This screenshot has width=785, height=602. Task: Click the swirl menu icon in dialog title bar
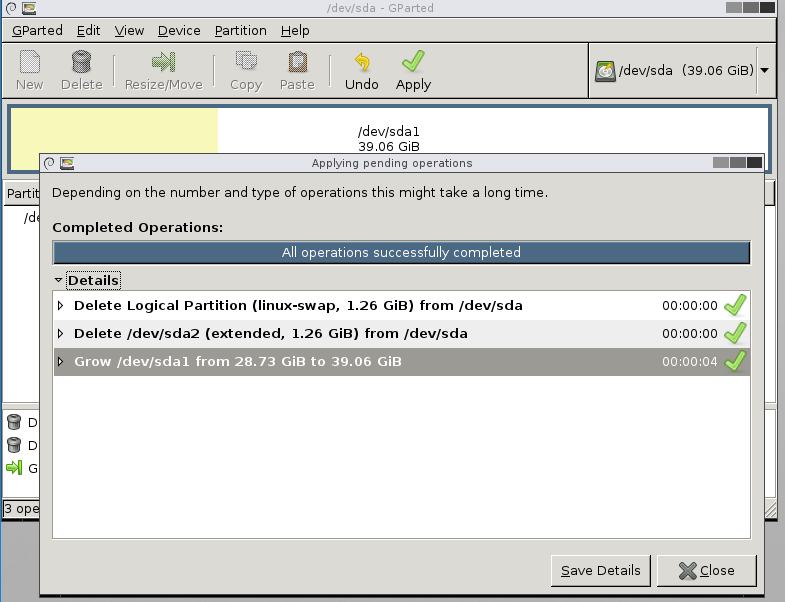[49, 163]
